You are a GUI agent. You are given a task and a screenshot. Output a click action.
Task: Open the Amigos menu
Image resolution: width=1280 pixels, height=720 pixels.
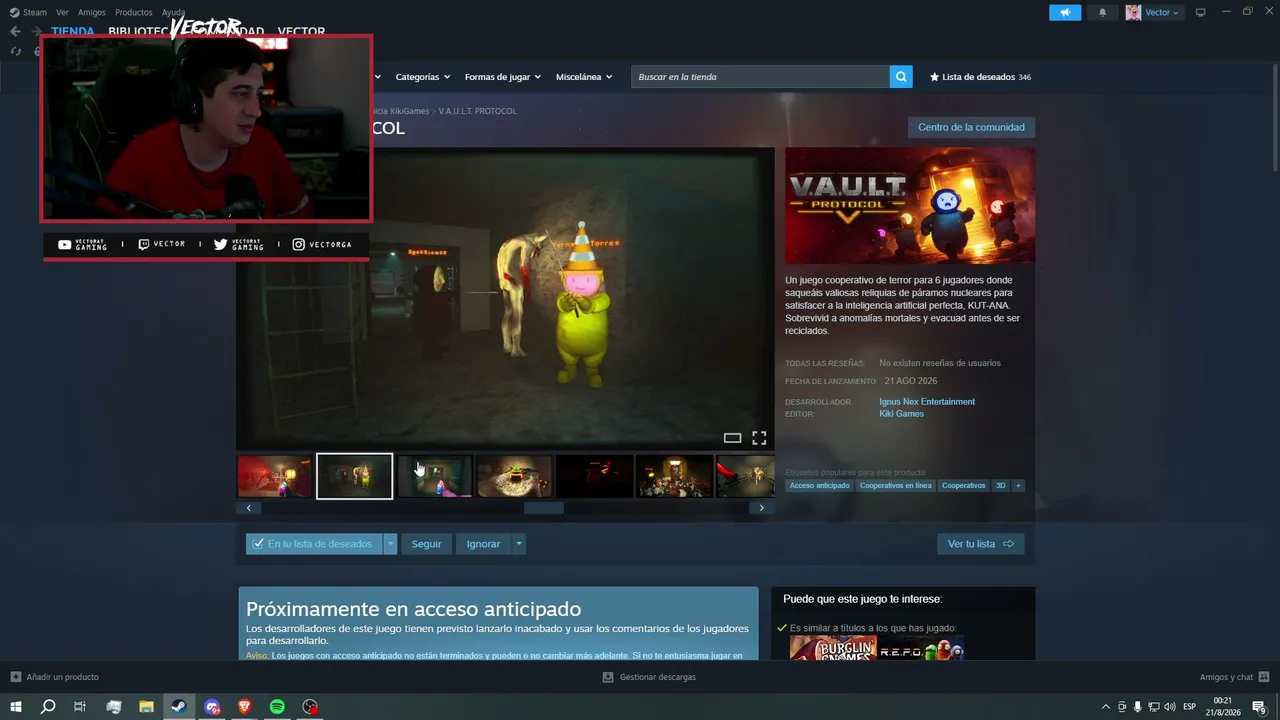click(x=92, y=12)
